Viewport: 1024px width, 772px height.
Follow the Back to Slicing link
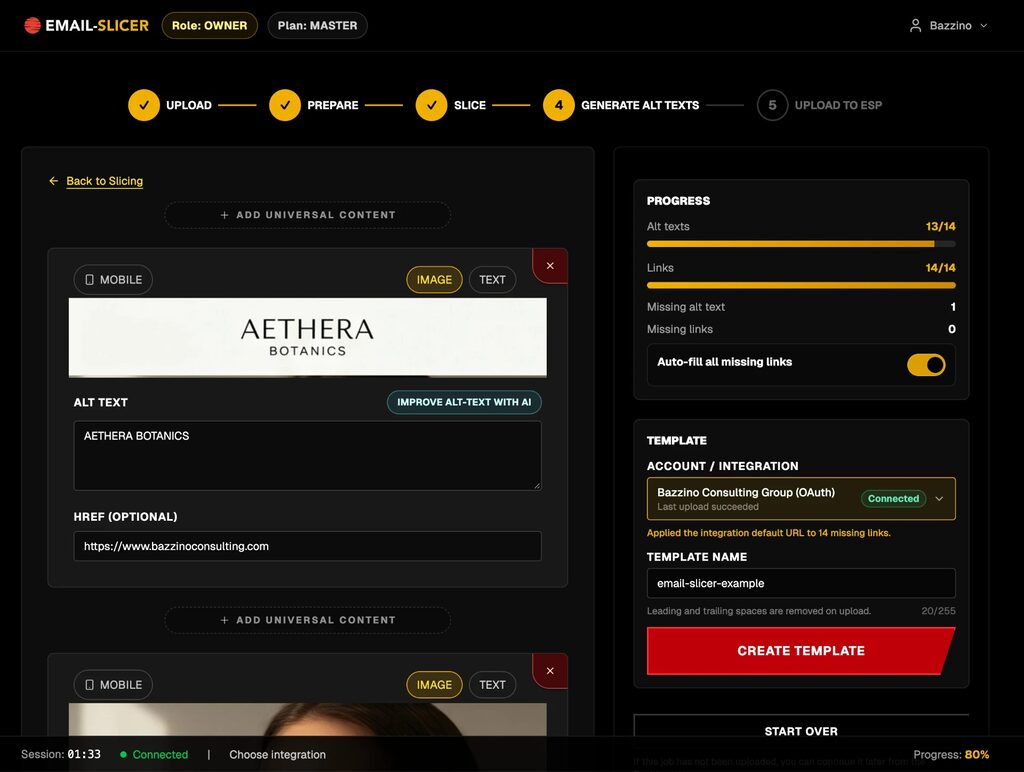(104, 181)
